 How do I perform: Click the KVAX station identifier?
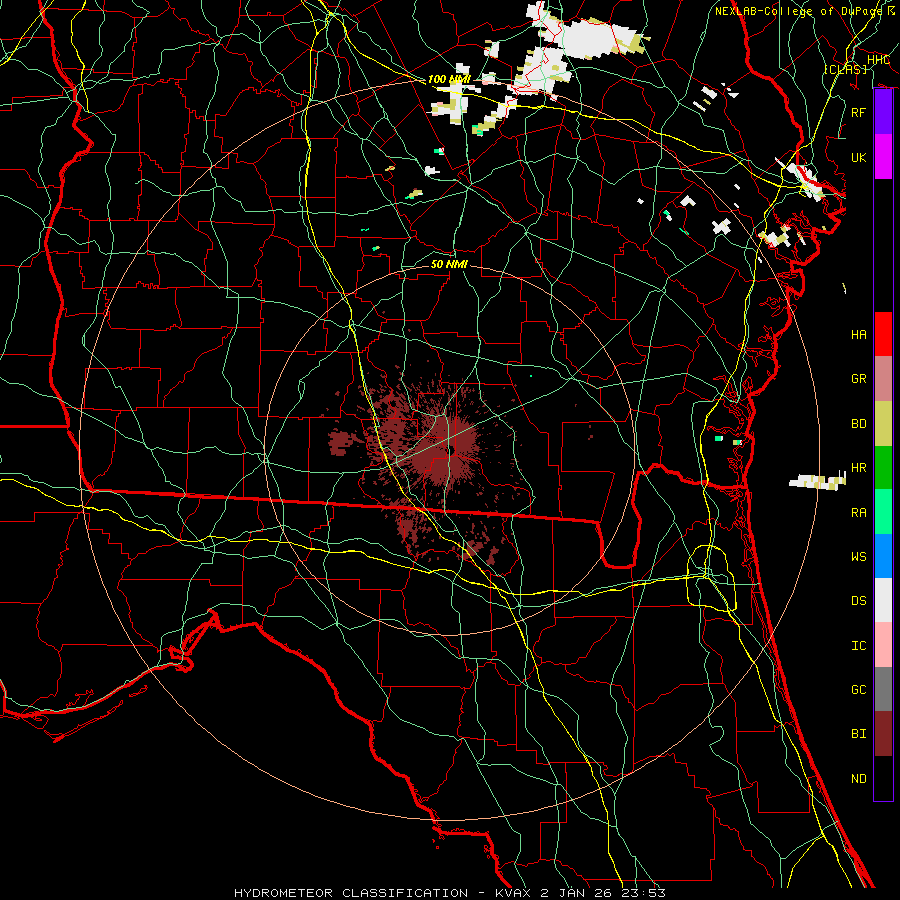(515, 893)
